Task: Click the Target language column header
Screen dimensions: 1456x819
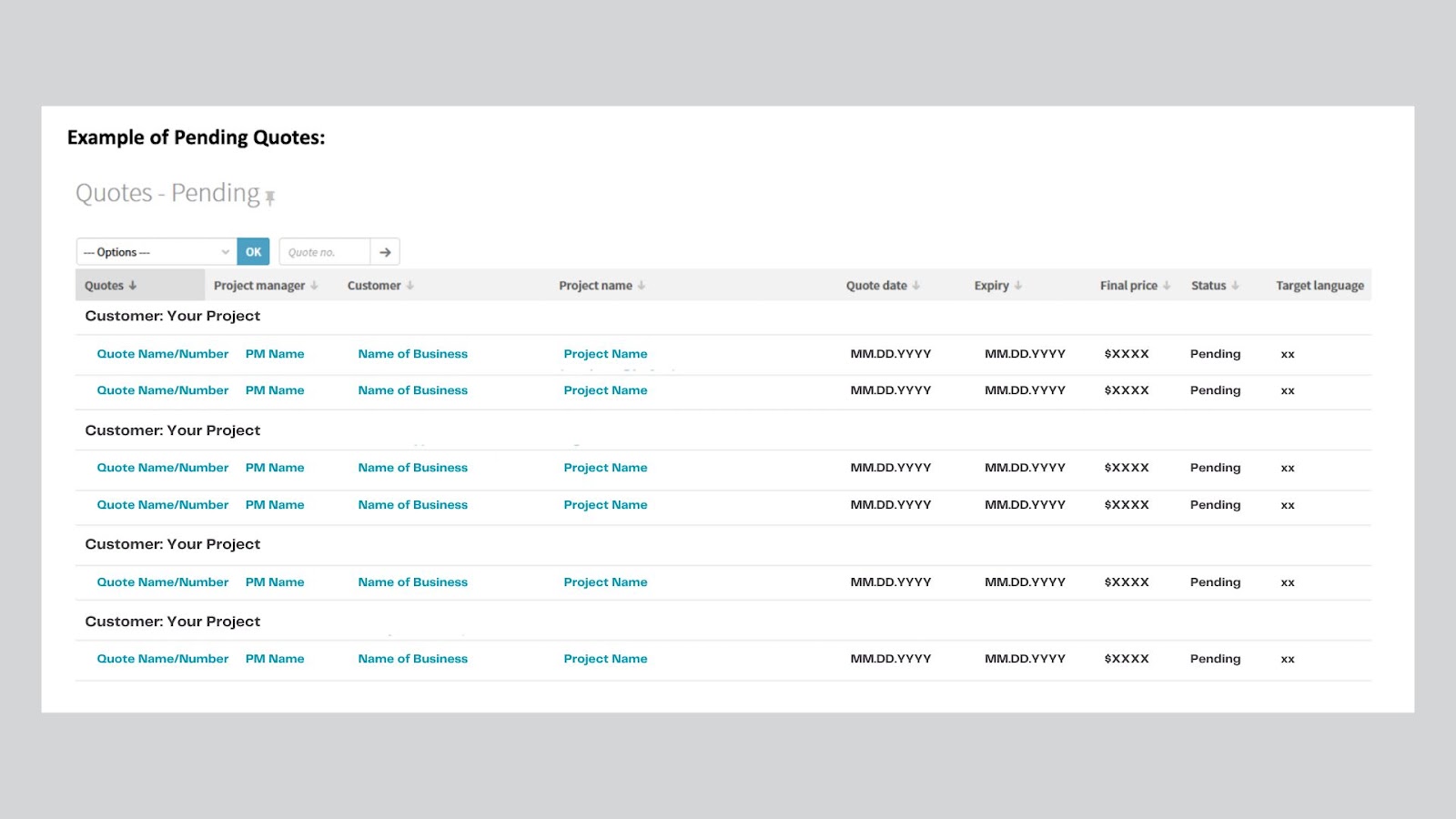Action: pos(1319,286)
